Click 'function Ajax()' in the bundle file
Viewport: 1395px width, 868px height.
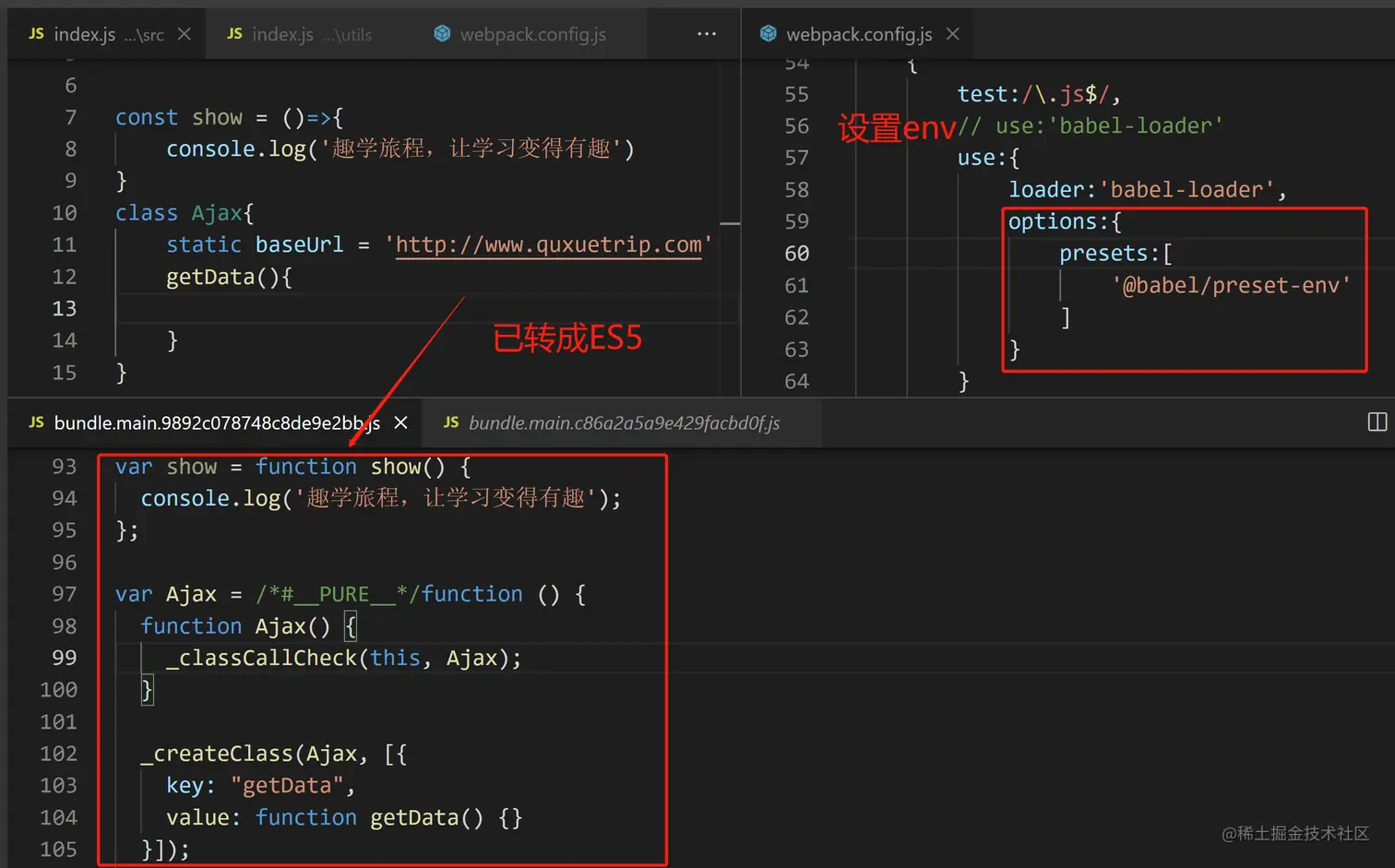[235, 626]
